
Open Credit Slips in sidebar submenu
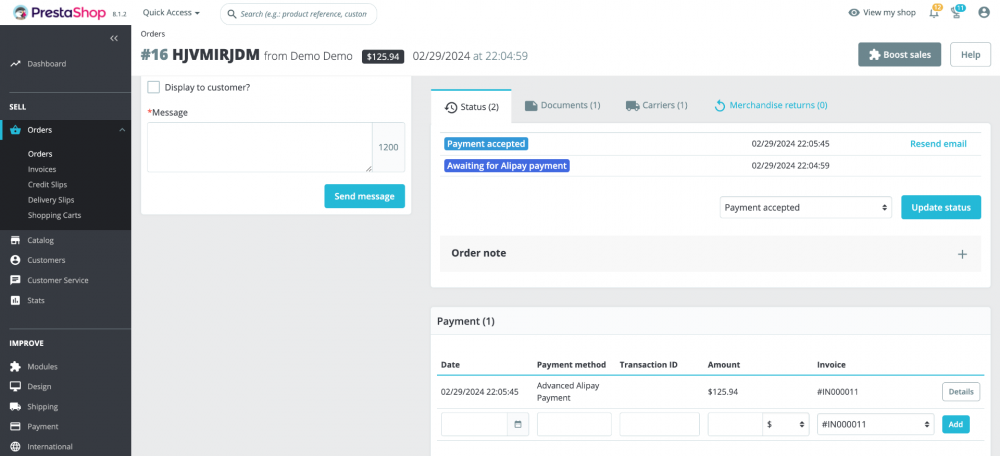pos(47,185)
